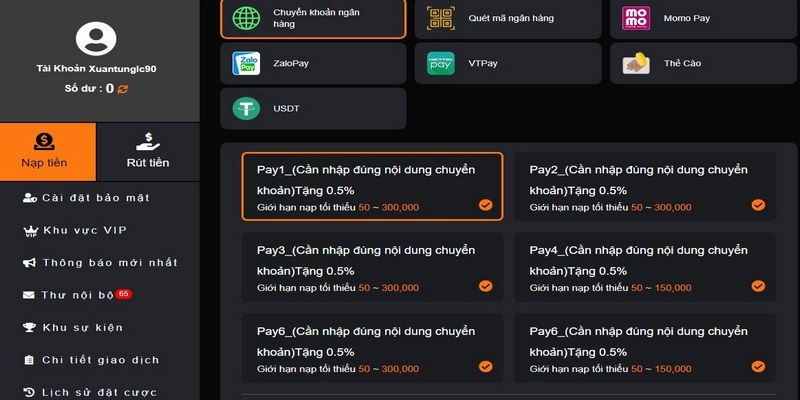This screenshot has width=800, height=400.
Task: Select the VTPay icon
Action: click(x=441, y=63)
